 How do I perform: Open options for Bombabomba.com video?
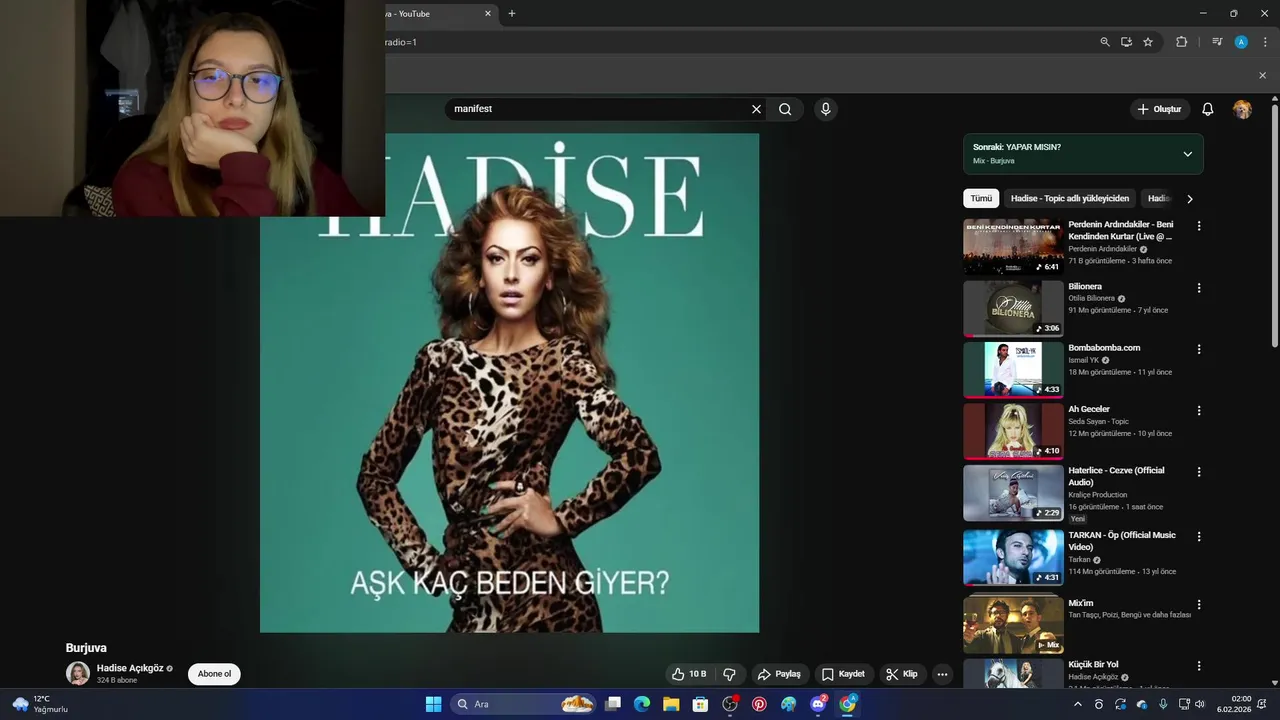1199,349
